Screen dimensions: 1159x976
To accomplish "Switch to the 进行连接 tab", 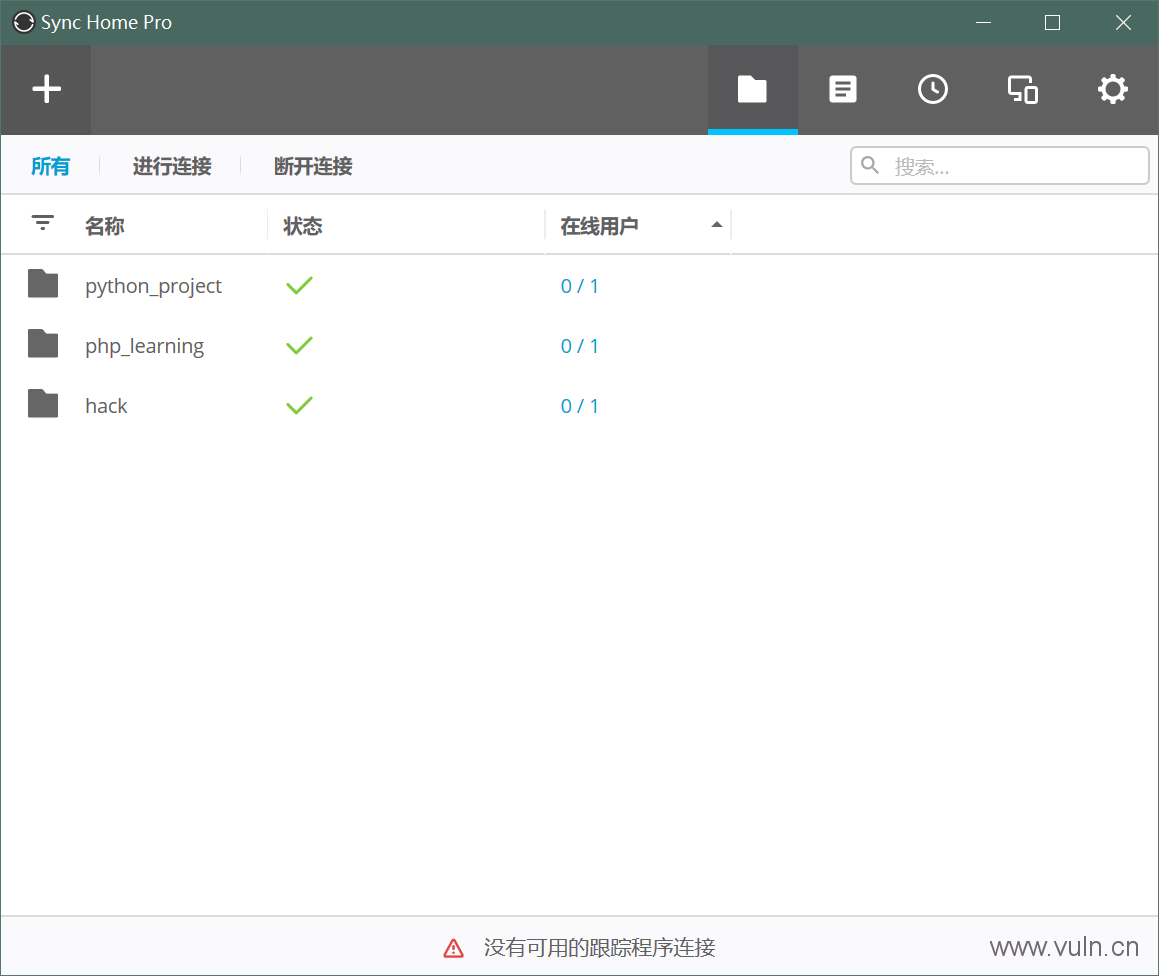I will tap(172, 166).
